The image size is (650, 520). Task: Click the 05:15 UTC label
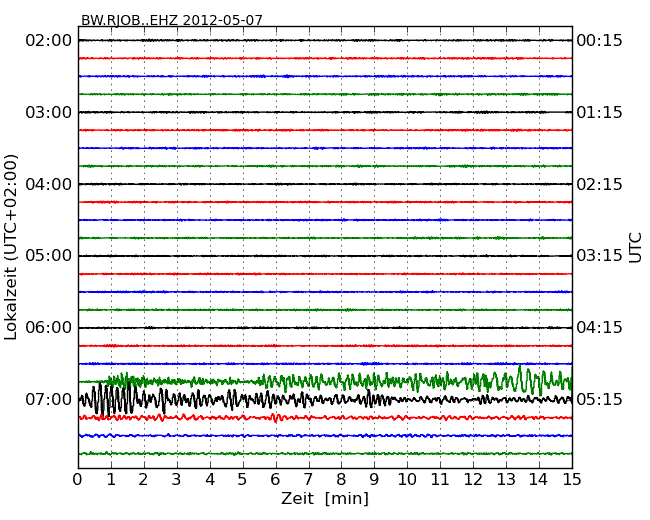coord(599,399)
